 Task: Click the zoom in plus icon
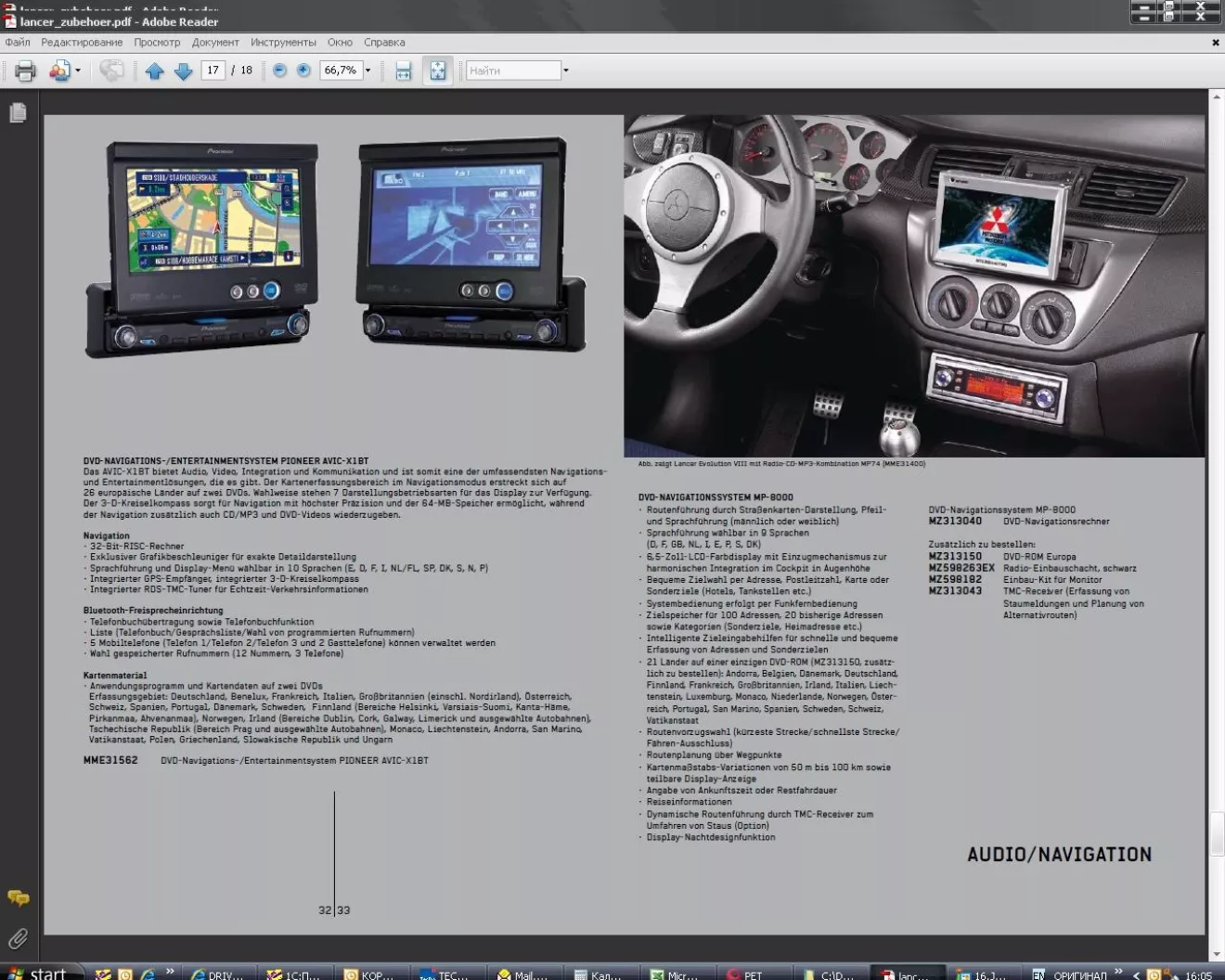click(x=303, y=71)
